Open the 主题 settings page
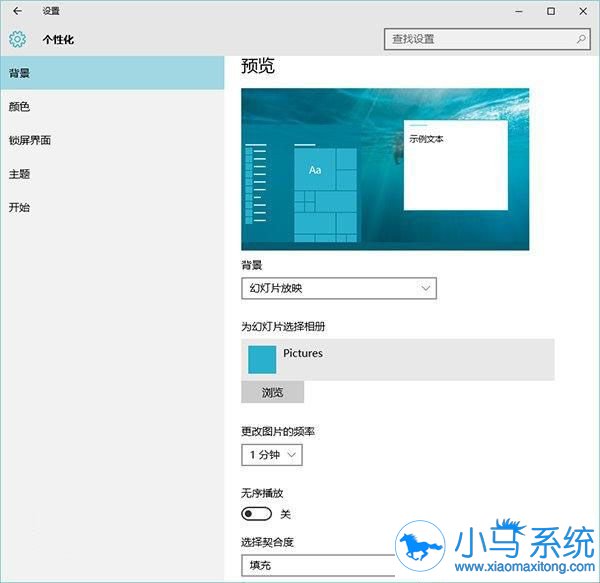Image resolution: width=600 pixels, height=583 pixels. point(112,174)
